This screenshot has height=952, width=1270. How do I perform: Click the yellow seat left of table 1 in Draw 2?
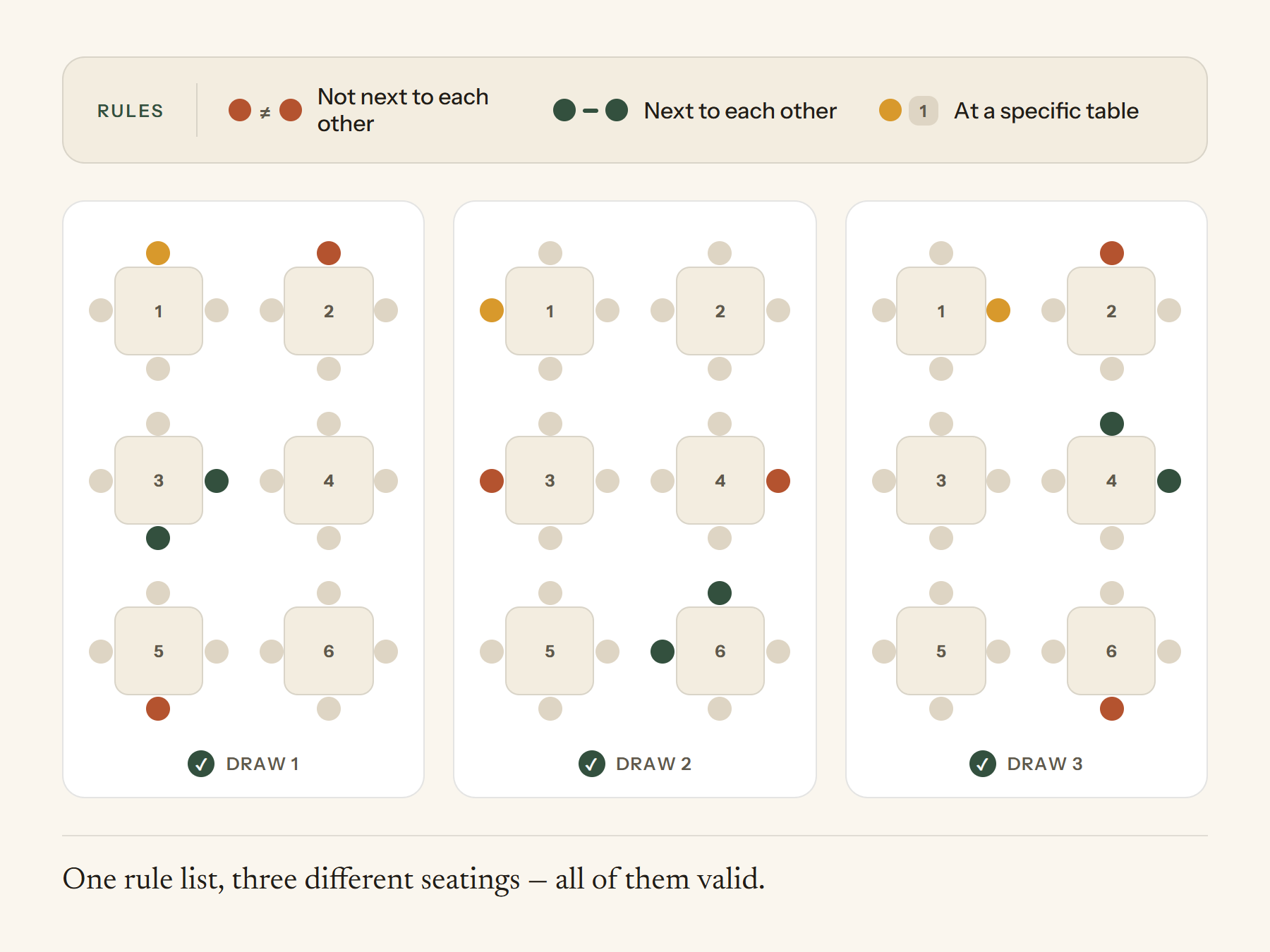(492, 310)
